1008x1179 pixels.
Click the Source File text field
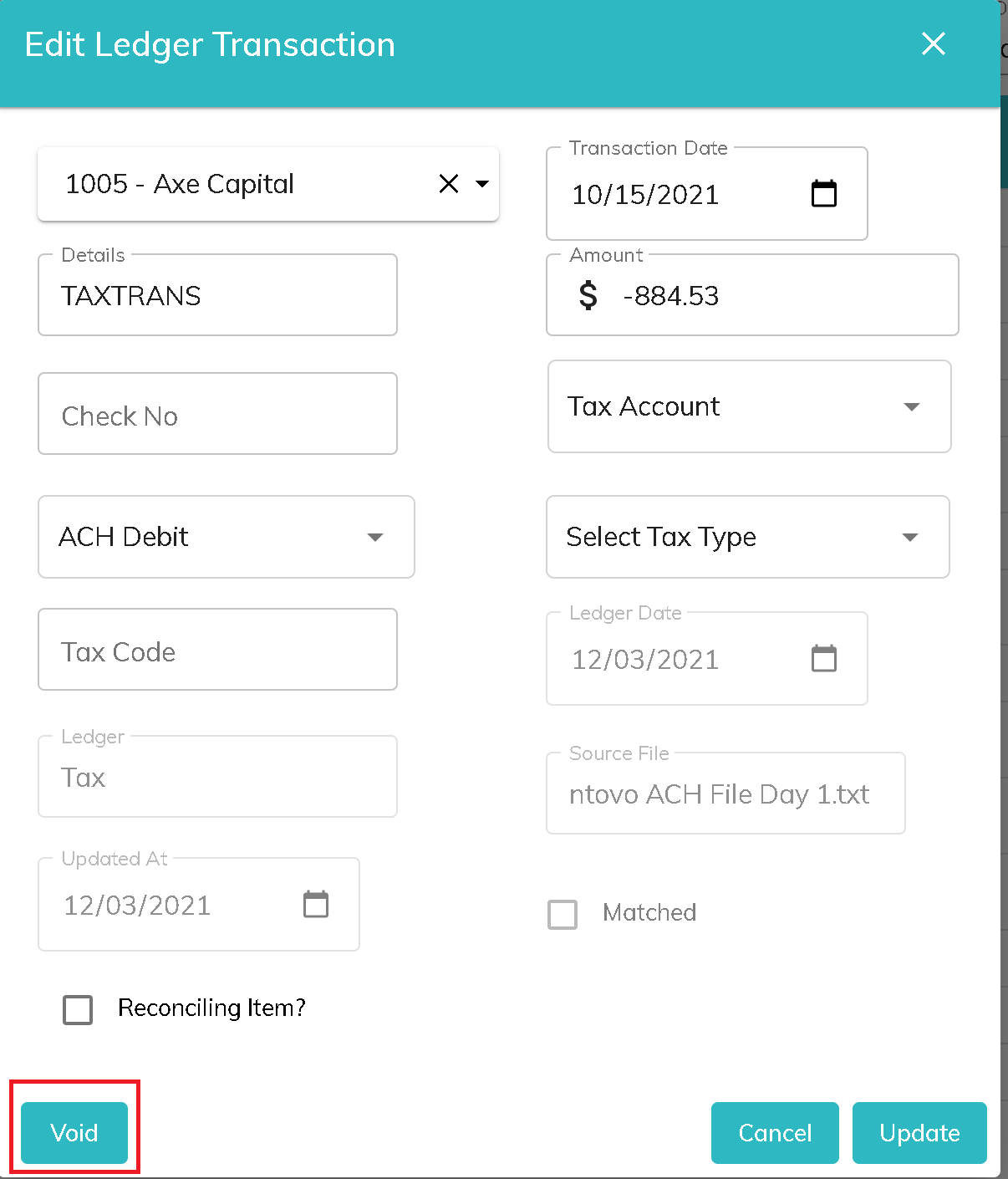pyautogui.click(x=725, y=794)
